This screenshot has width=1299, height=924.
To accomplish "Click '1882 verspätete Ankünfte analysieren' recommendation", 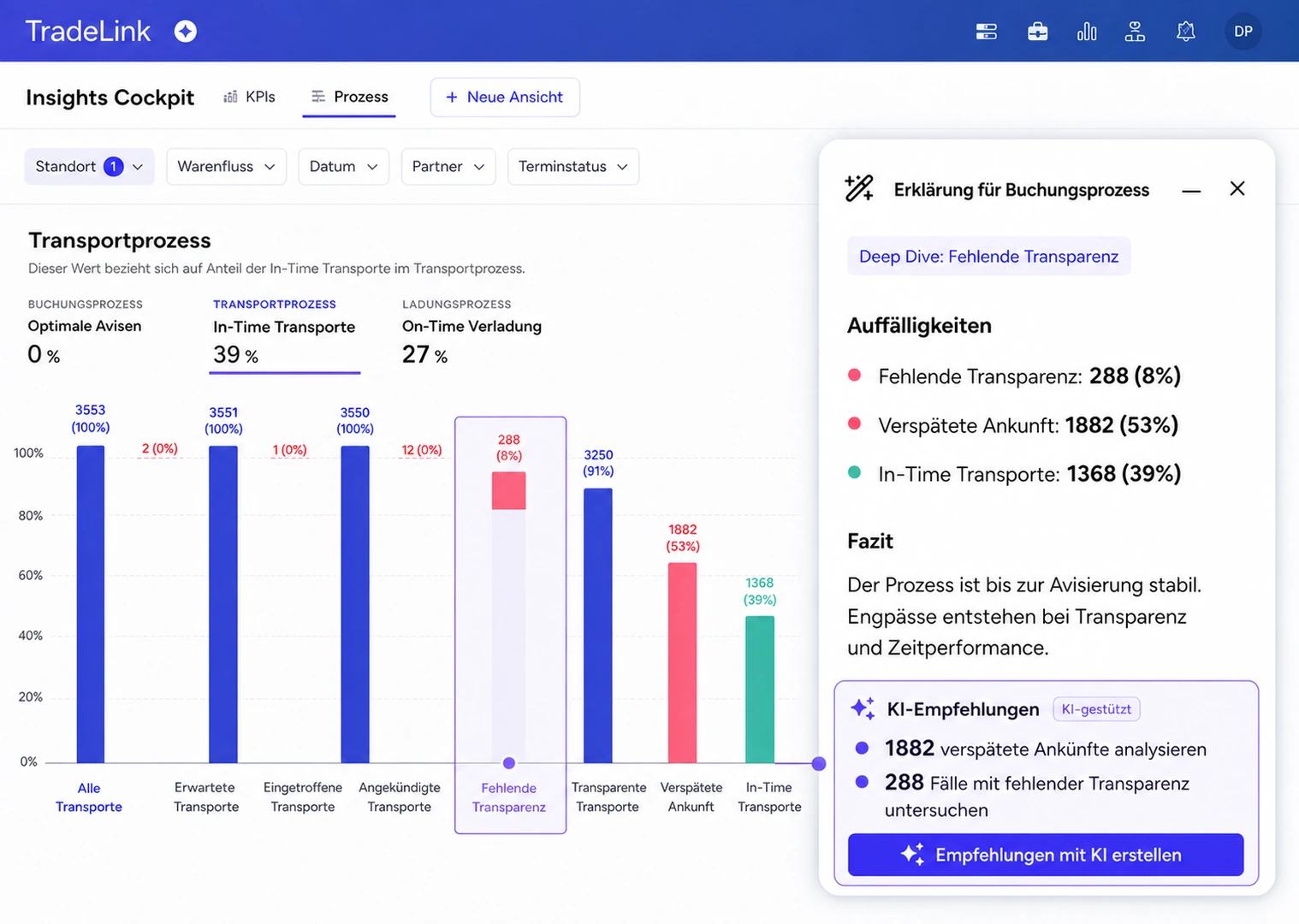I will tap(1046, 749).
